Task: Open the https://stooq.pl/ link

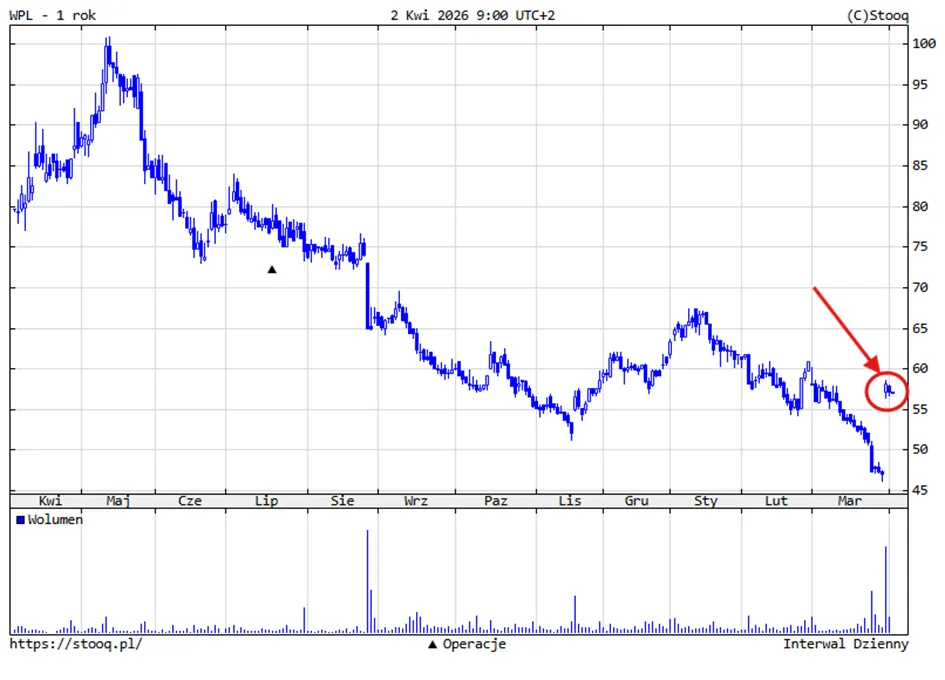Action: coord(76,644)
